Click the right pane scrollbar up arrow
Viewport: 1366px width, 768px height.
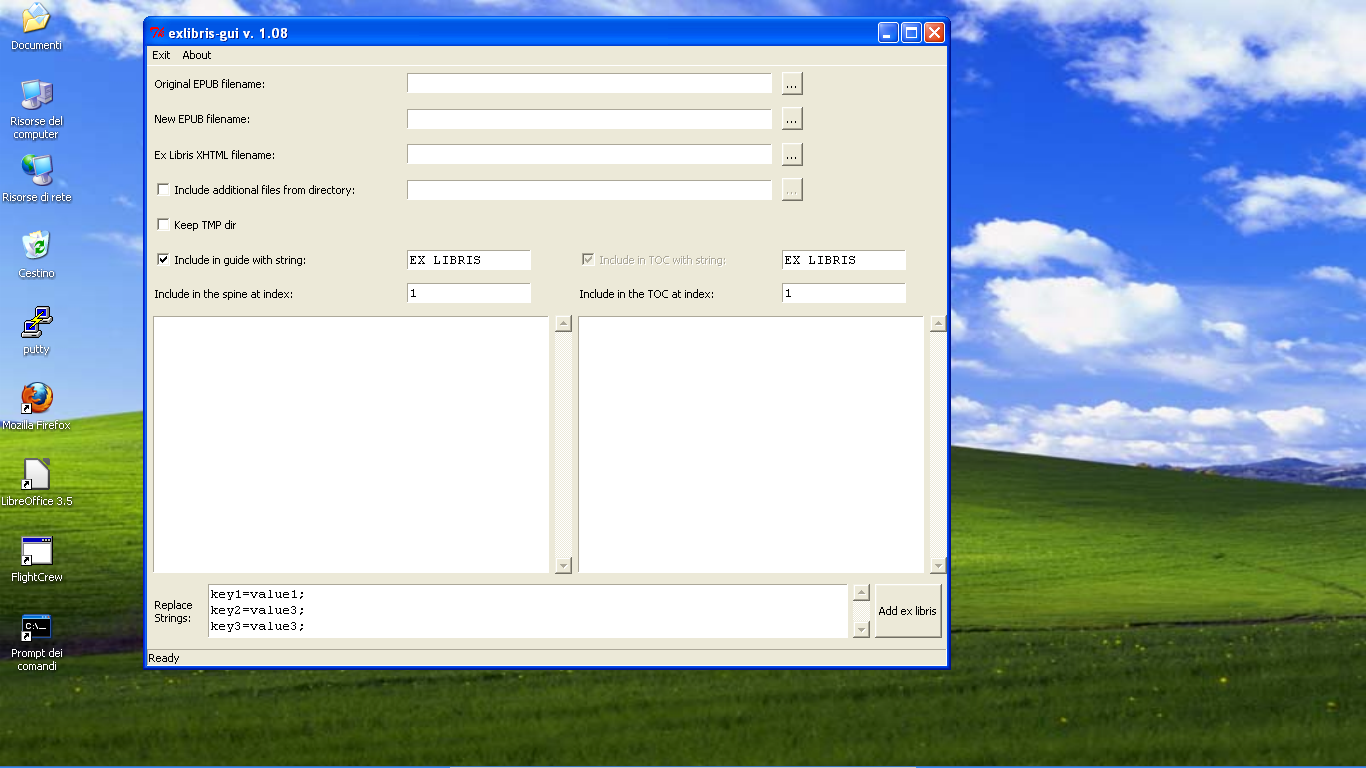938,324
